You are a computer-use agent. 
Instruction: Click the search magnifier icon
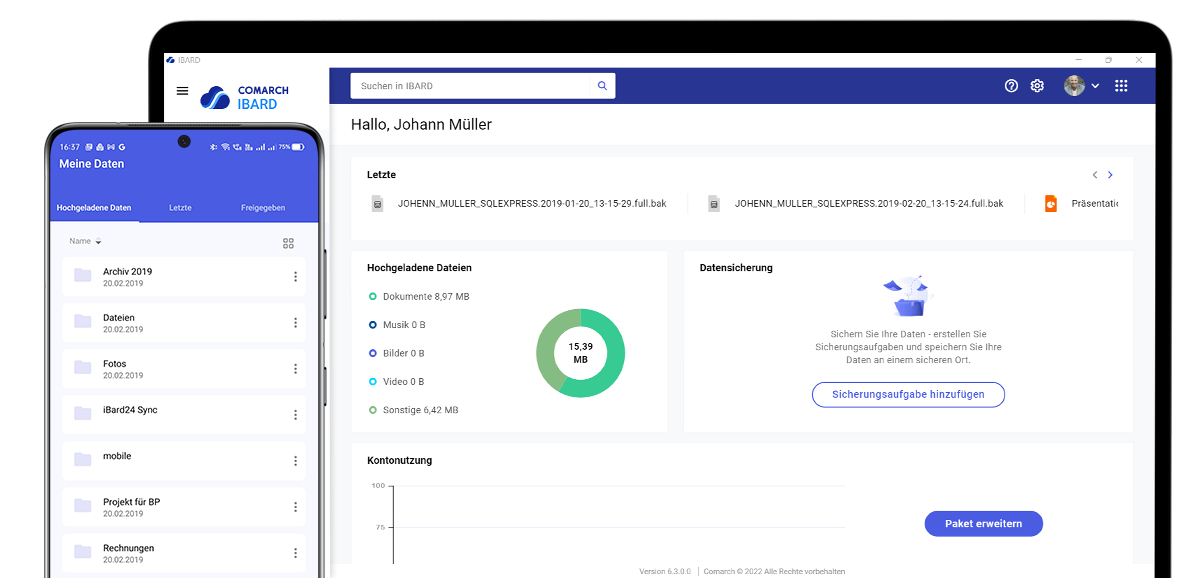(602, 86)
